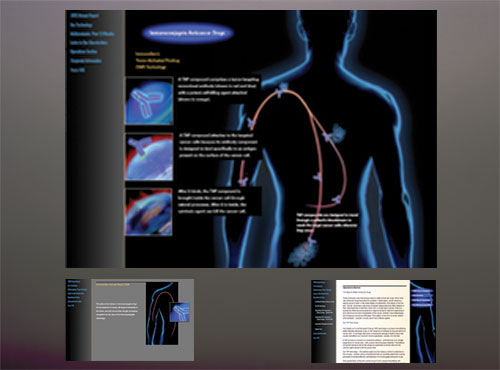
Task: Open the Form 10K link in main sidebar
Action: click(78, 70)
